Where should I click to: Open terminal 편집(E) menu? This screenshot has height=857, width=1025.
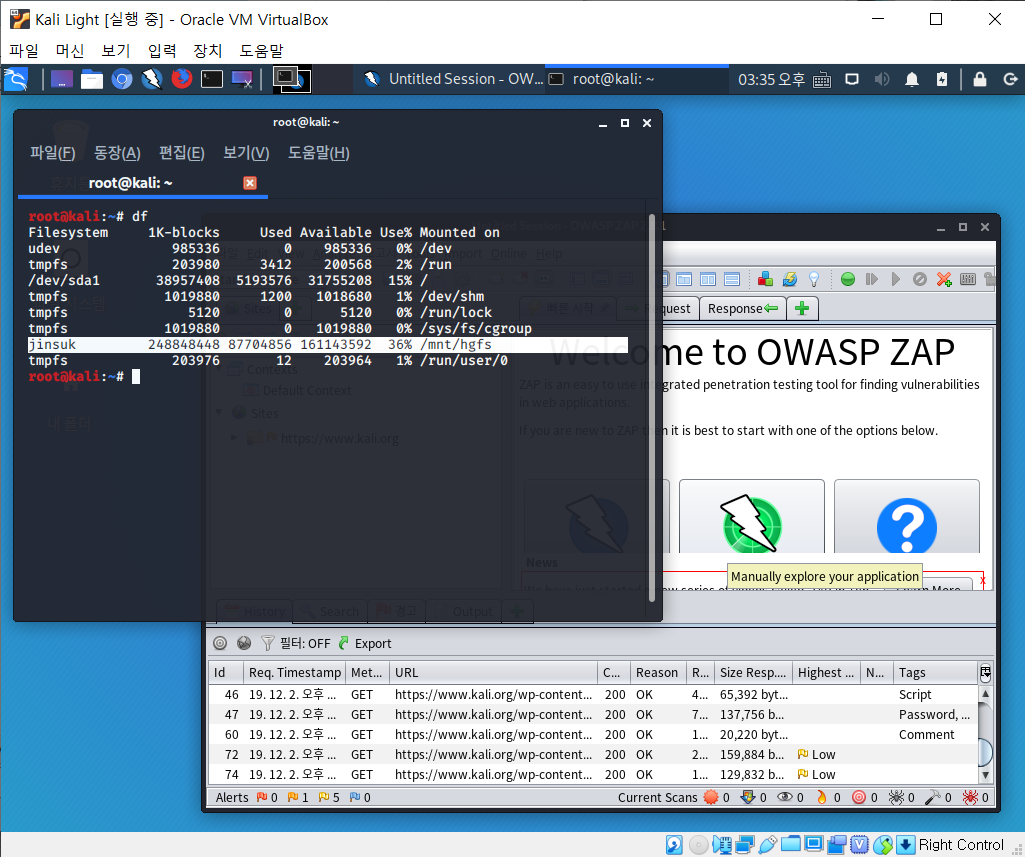click(x=182, y=153)
